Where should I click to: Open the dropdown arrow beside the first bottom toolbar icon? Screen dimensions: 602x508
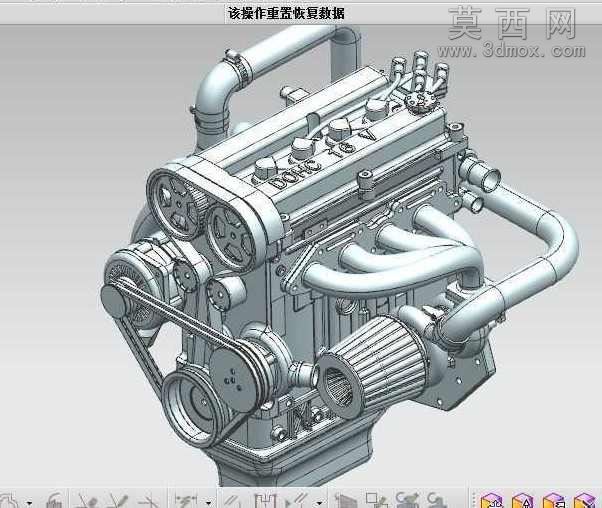point(30,503)
